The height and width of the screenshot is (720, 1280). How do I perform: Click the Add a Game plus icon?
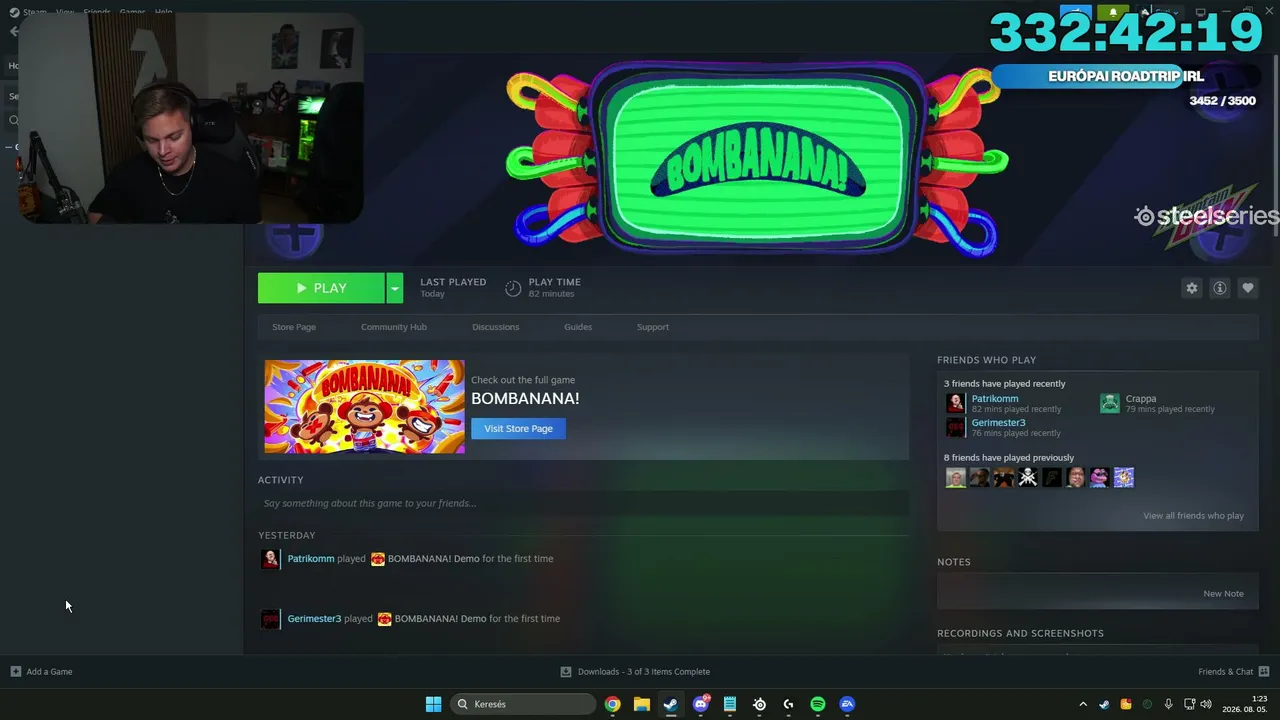tap(15, 672)
